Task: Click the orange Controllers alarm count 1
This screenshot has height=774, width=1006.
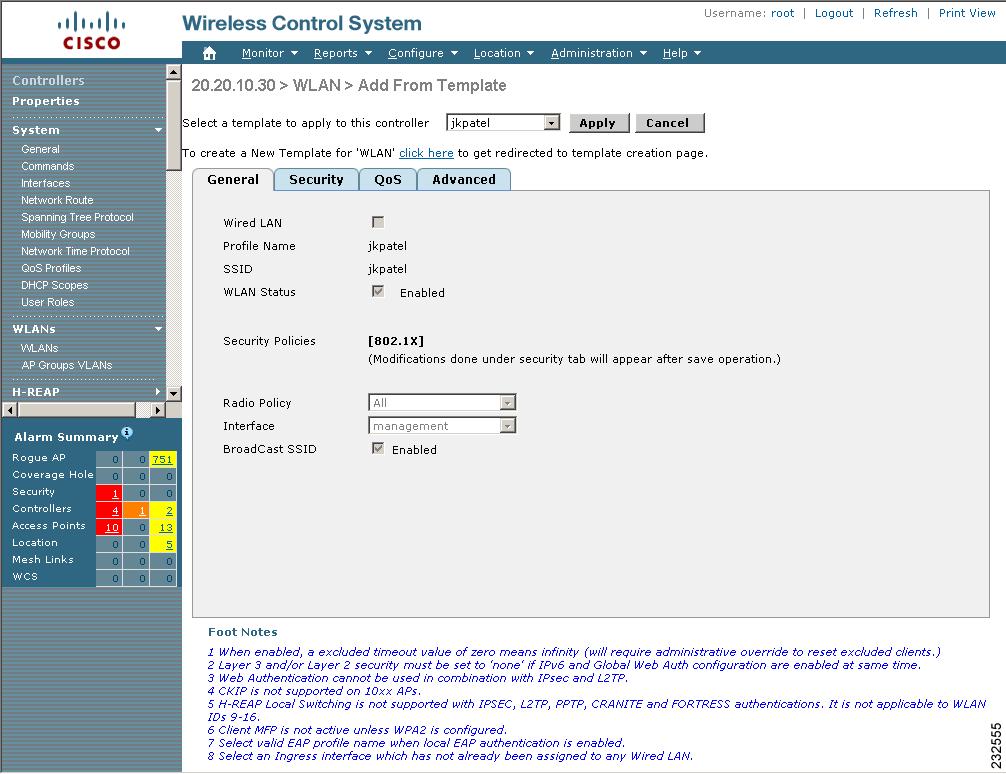Action: (136, 510)
